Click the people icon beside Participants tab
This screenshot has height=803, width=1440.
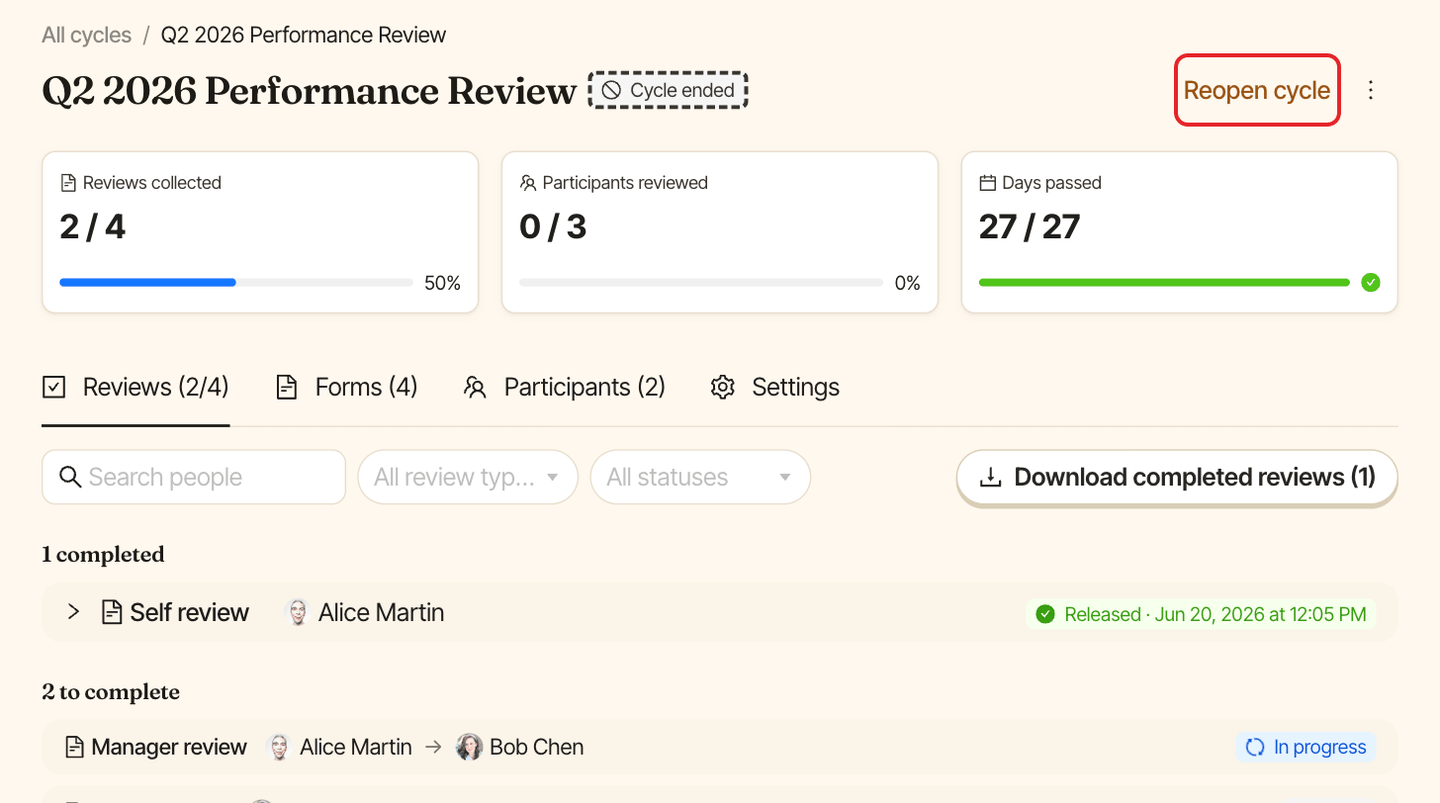(x=475, y=387)
